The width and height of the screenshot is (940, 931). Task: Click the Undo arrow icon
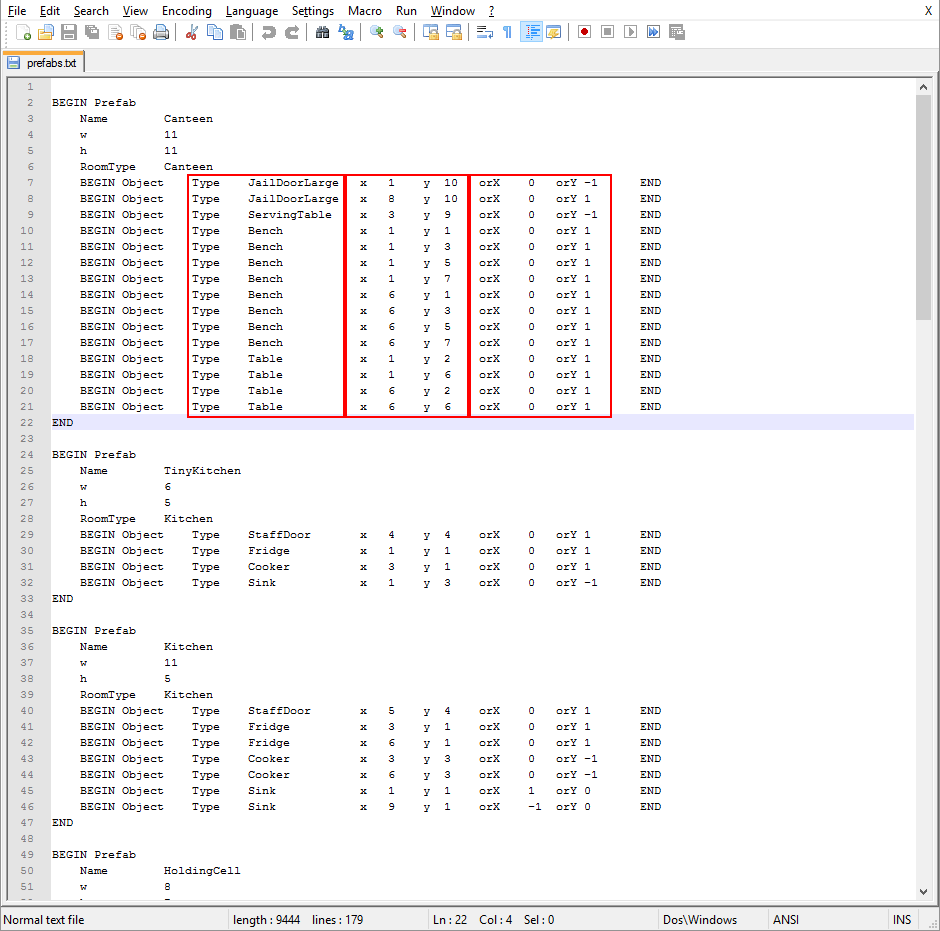(x=269, y=32)
